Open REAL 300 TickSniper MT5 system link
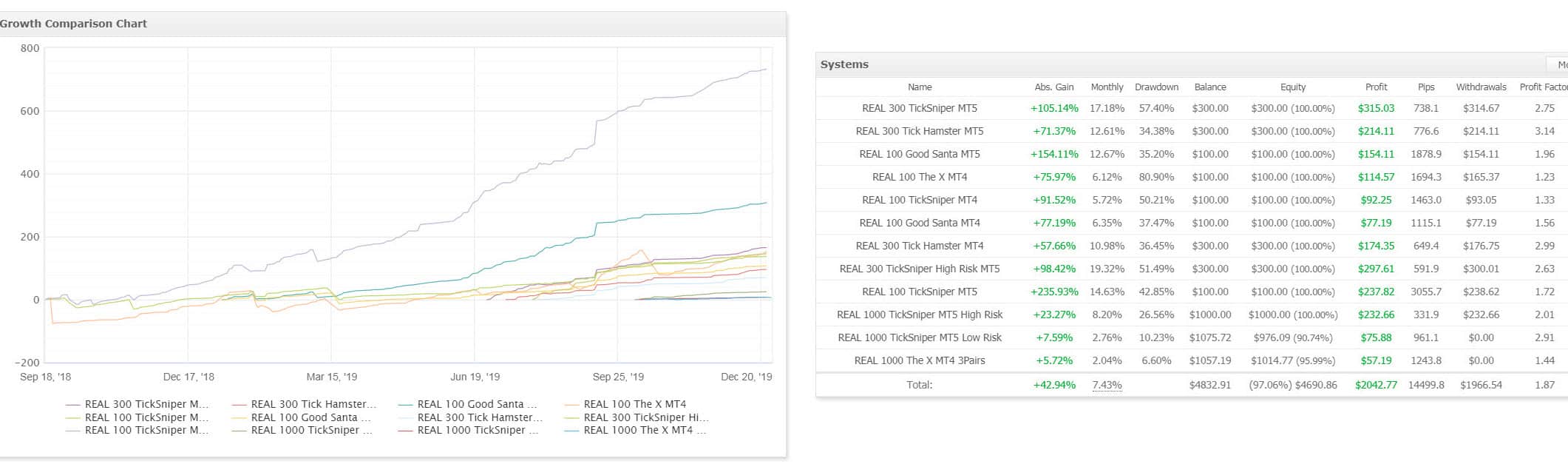 [x=919, y=108]
